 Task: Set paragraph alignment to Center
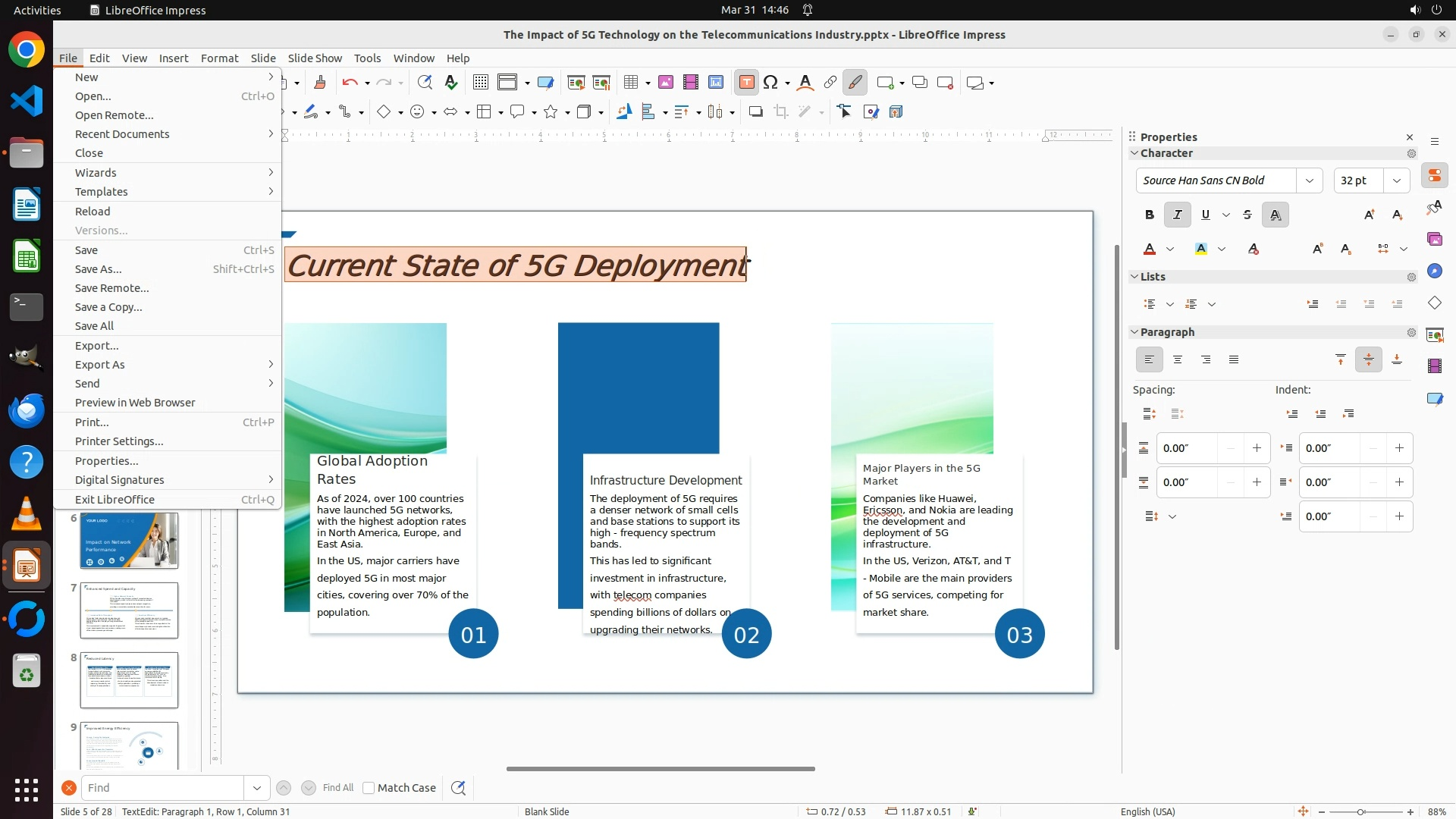pos(1177,359)
